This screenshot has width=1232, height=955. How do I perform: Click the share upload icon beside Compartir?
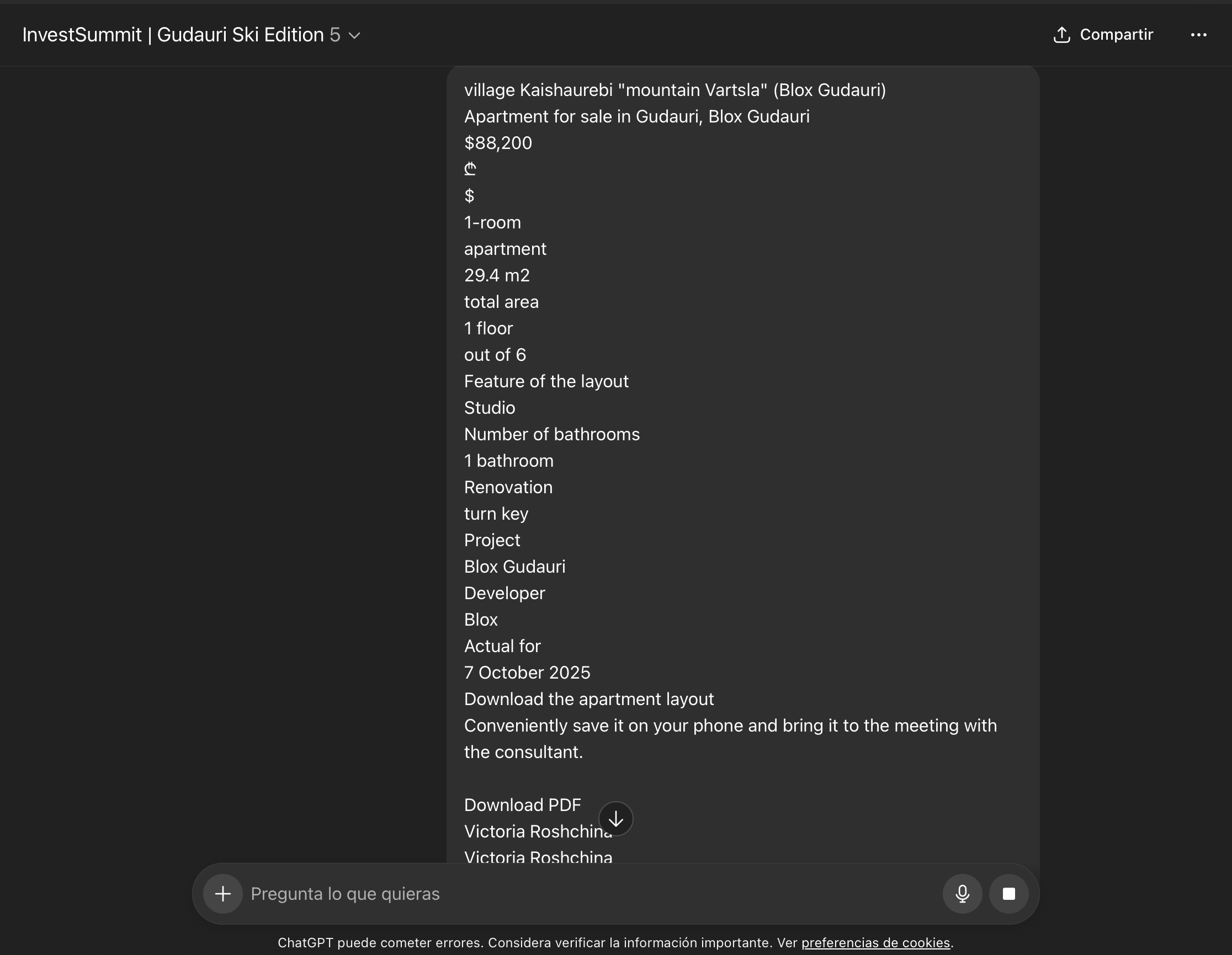click(x=1061, y=35)
